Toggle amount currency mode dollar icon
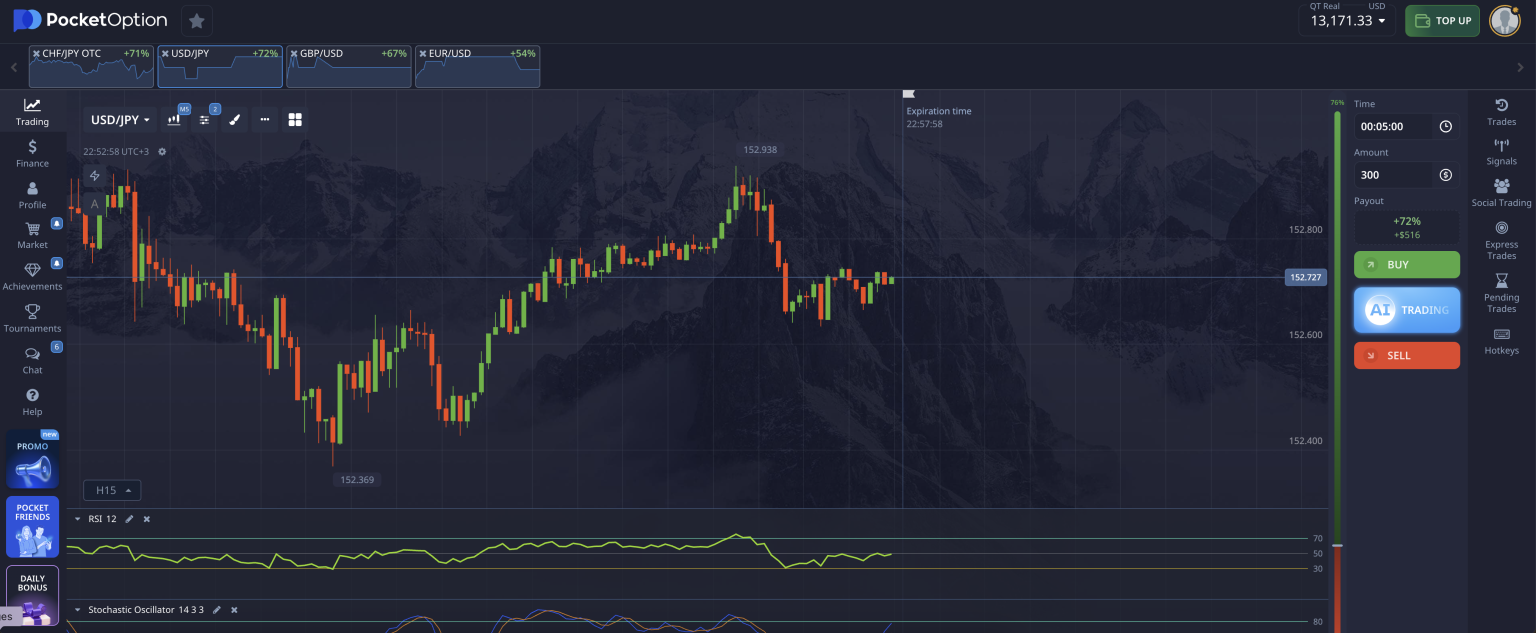 [x=1445, y=175]
